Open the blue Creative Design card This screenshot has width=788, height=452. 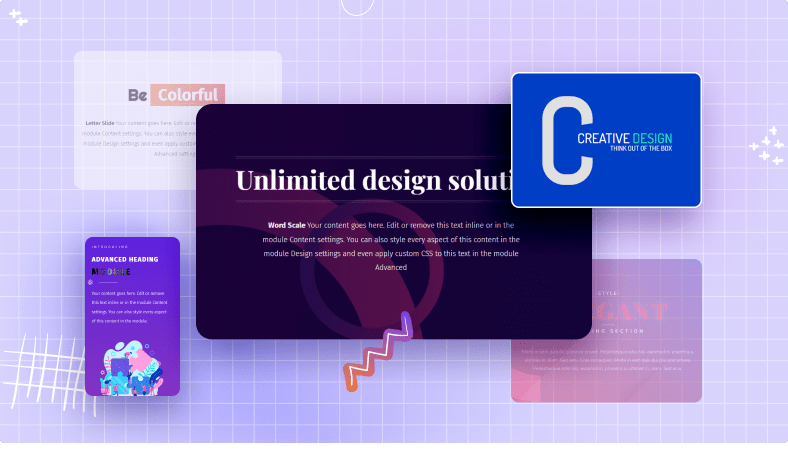[x=606, y=140]
